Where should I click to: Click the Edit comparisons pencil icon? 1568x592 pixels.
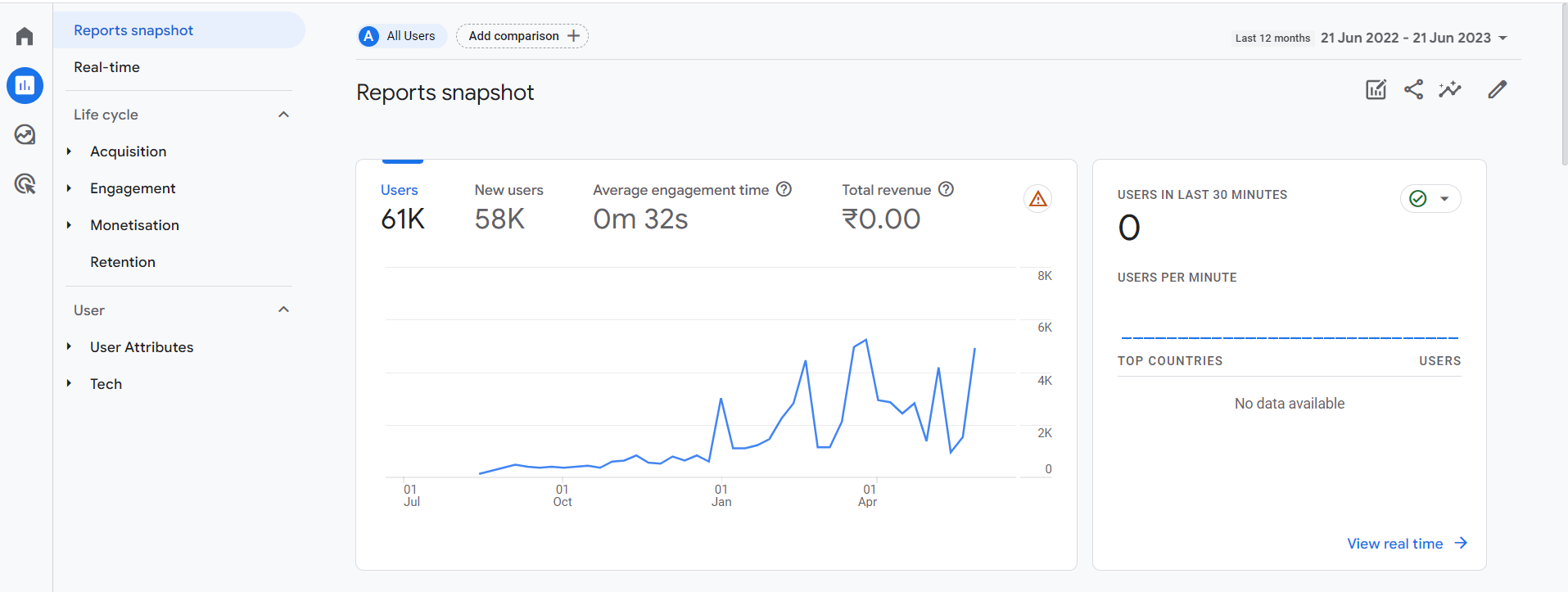1498,89
